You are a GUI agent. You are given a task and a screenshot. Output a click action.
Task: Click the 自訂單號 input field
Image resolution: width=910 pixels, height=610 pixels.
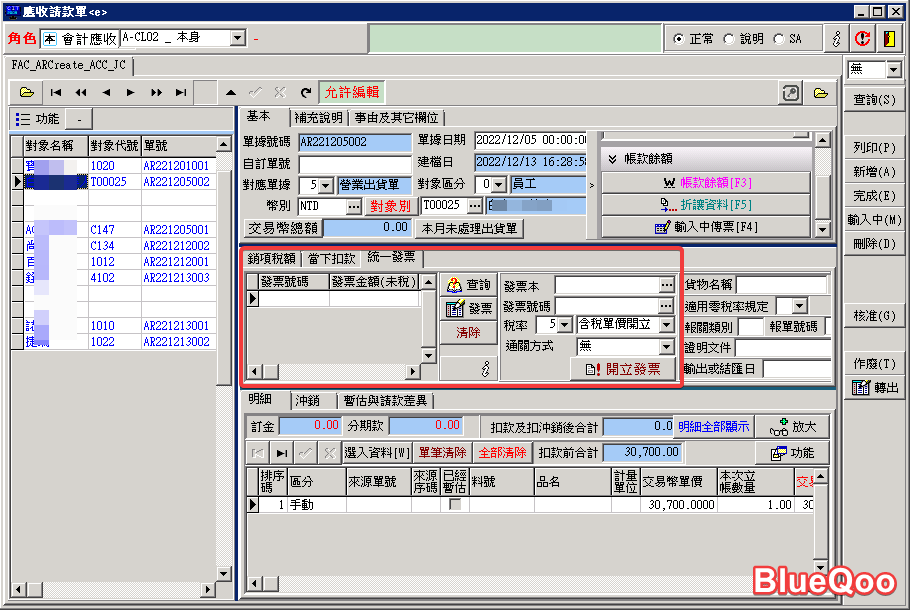click(354, 163)
